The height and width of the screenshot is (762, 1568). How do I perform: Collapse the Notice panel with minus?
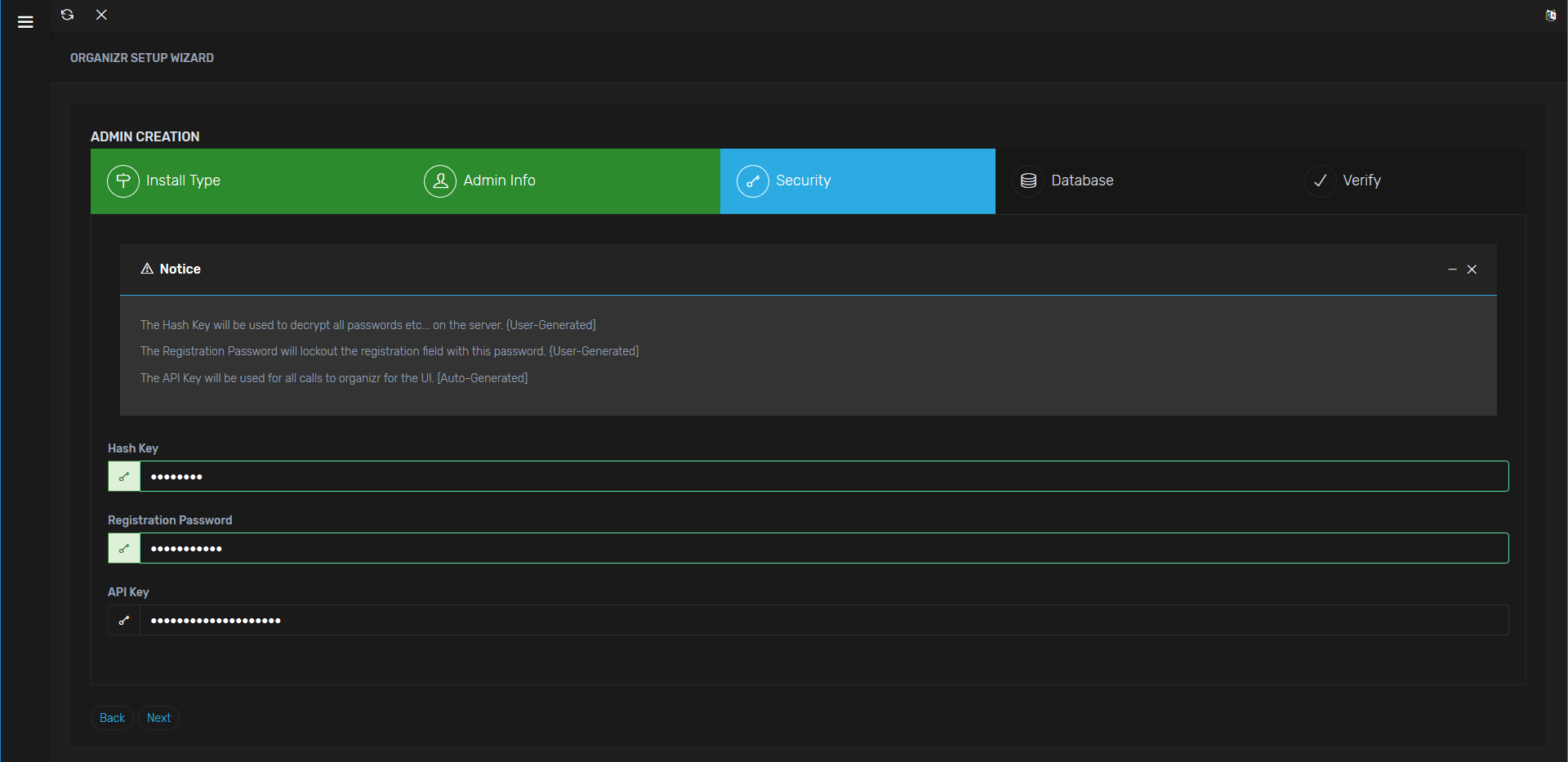[x=1452, y=269]
